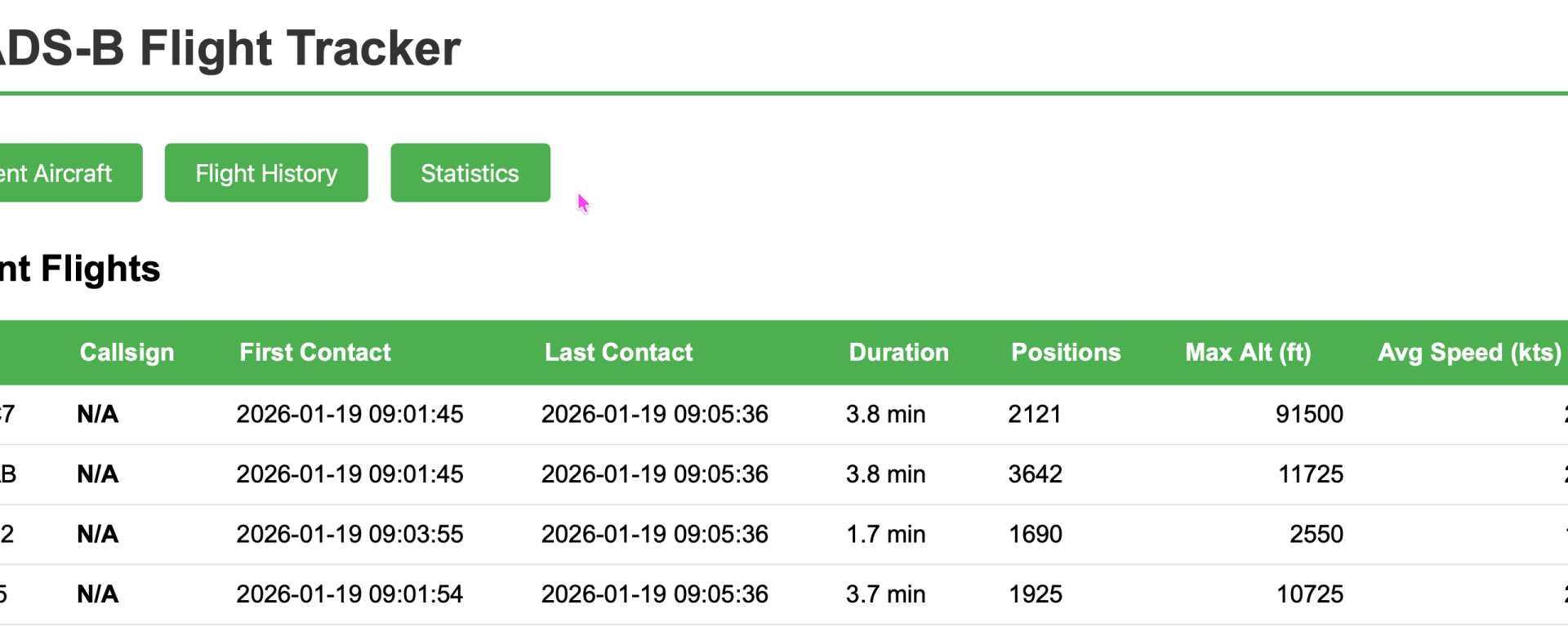Click the 3.7 min duration value

coord(885,594)
